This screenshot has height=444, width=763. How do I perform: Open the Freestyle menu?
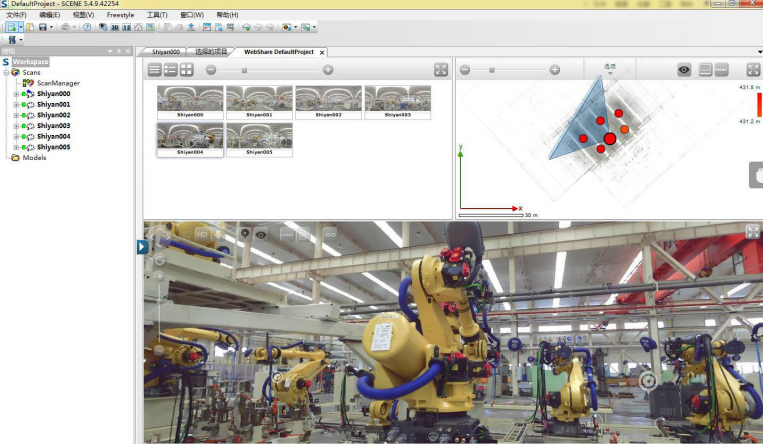click(120, 15)
